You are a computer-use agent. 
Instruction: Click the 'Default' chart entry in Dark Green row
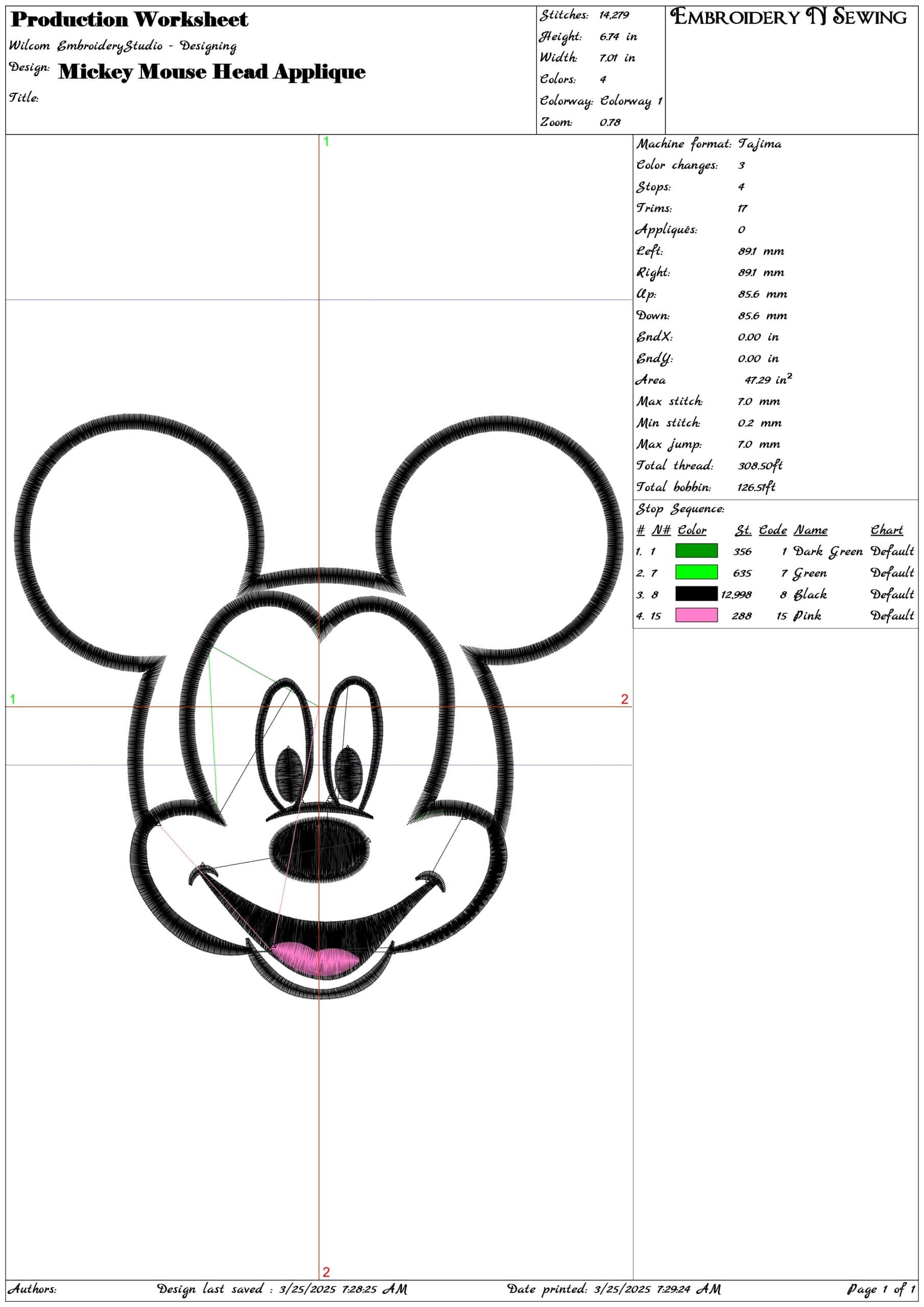coord(891,551)
